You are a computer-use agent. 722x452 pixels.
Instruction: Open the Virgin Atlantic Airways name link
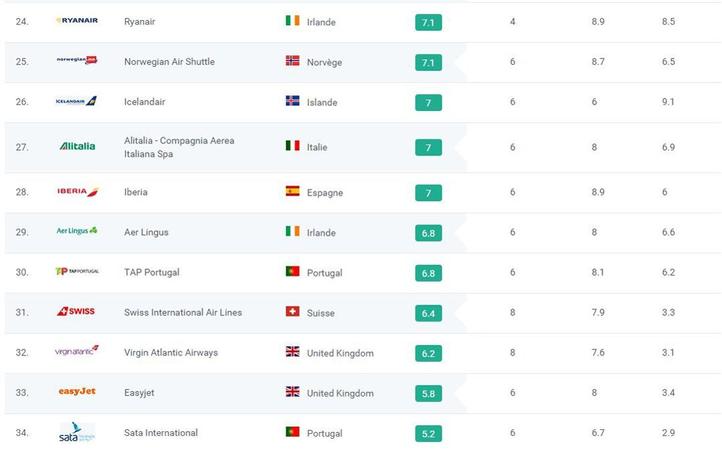point(170,352)
